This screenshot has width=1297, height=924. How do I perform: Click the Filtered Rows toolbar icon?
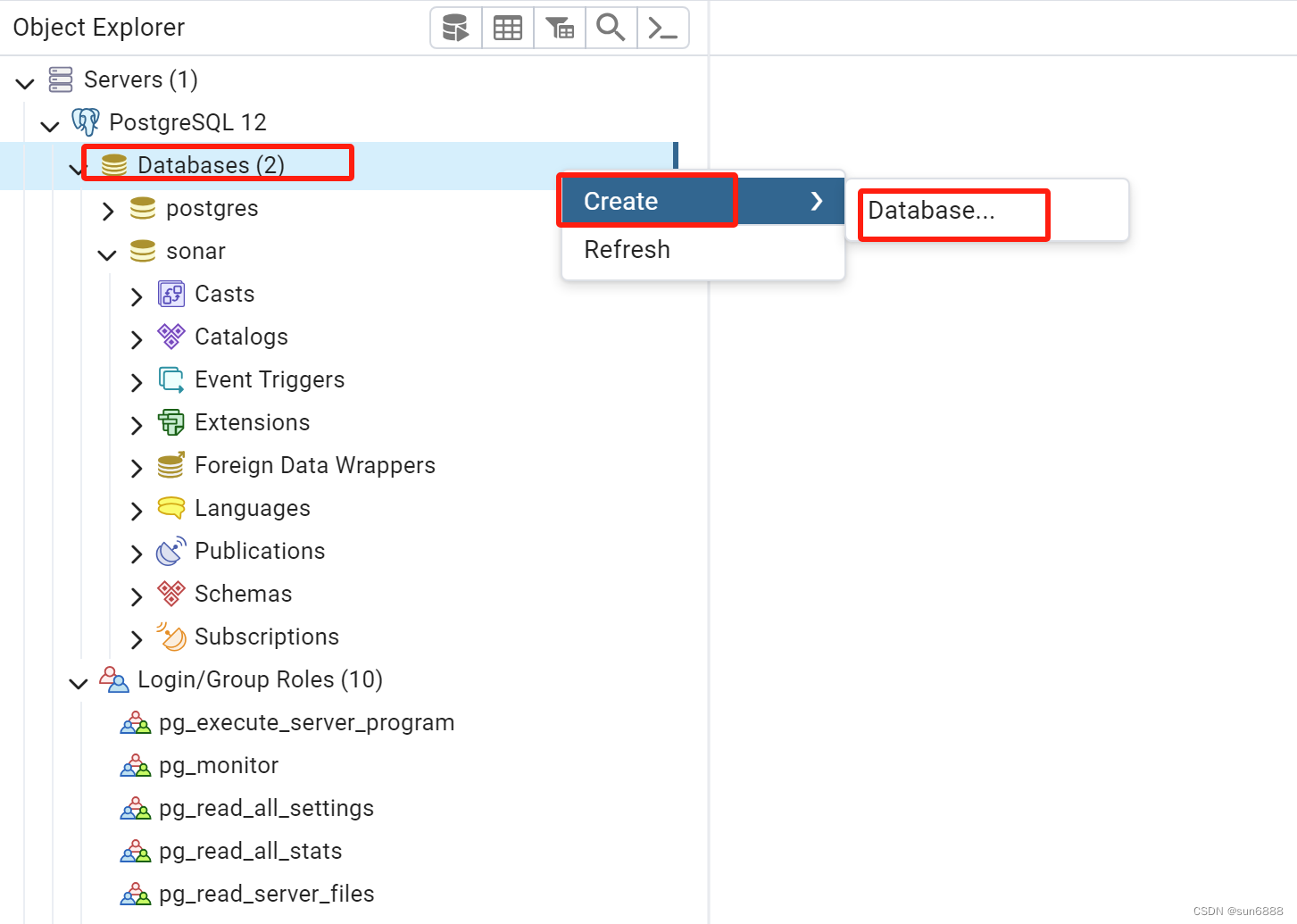click(x=560, y=28)
